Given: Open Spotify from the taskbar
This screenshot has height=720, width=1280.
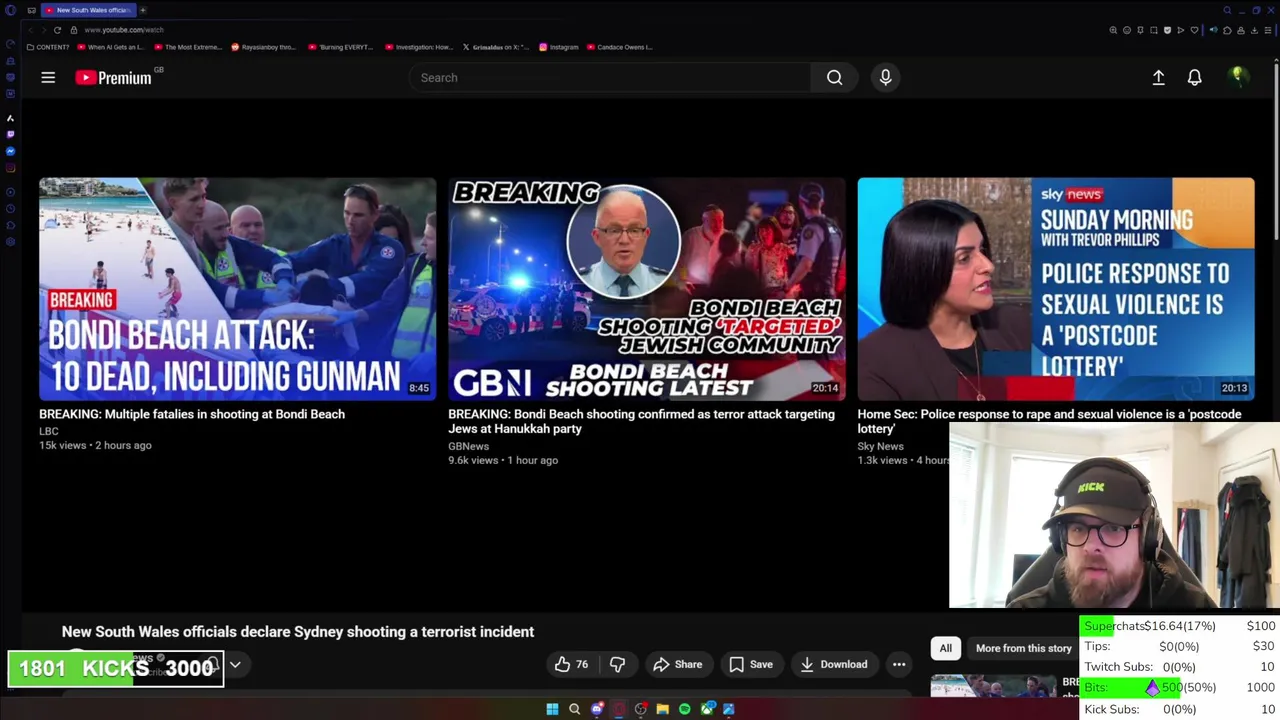Looking at the screenshot, I should pyautogui.click(x=684, y=709).
